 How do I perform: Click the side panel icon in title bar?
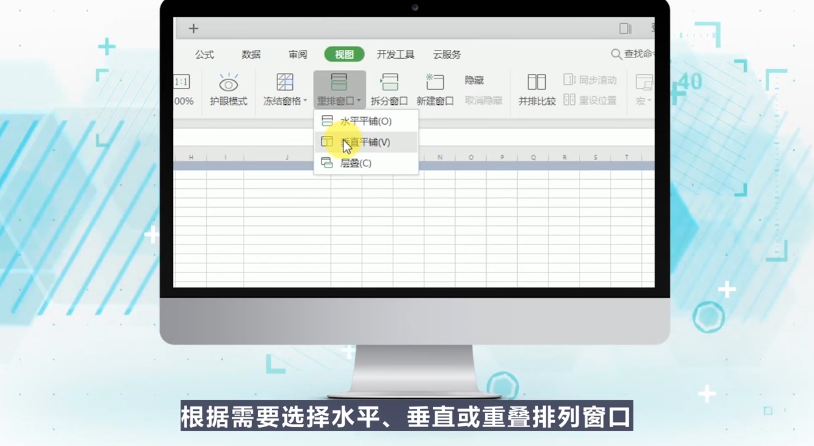point(625,29)
